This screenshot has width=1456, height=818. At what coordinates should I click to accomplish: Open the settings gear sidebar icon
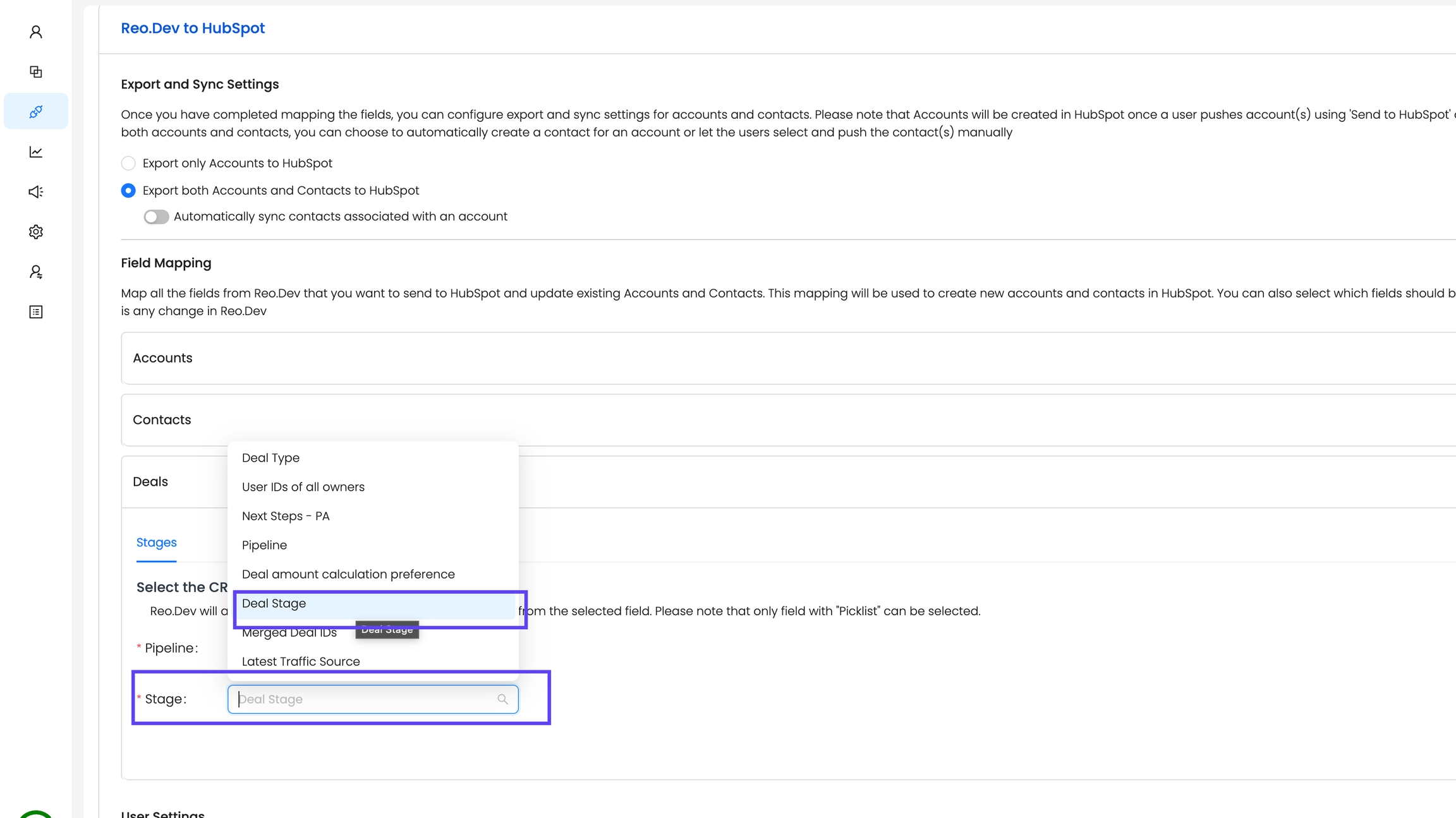[36, 232]
